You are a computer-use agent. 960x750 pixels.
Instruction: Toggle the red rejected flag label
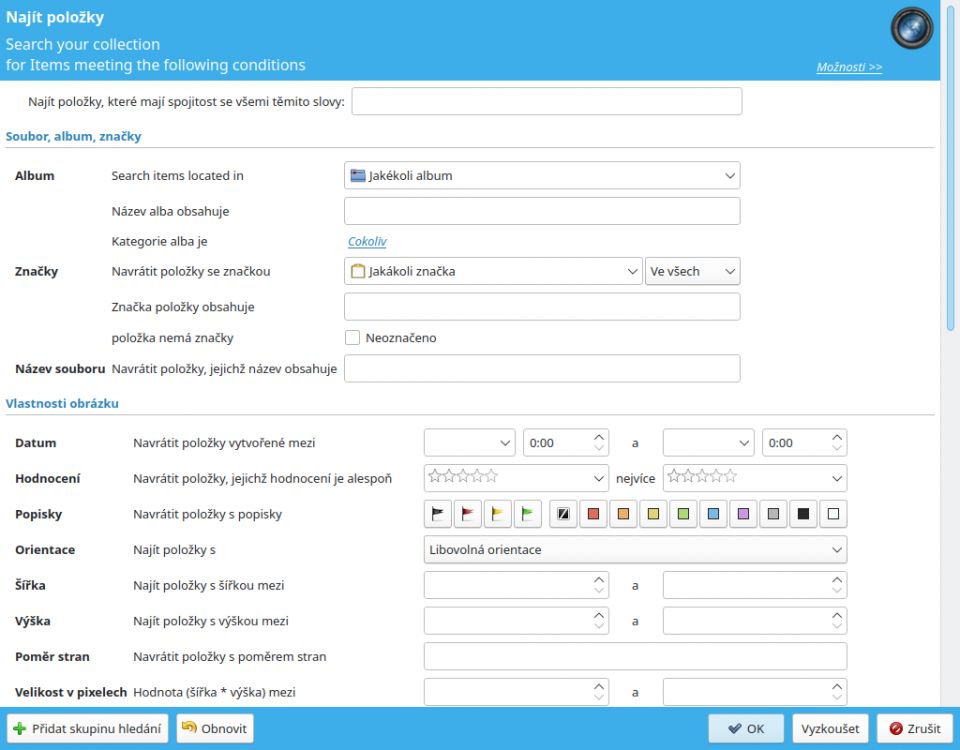pyautogui.click(x=468, y=514)
